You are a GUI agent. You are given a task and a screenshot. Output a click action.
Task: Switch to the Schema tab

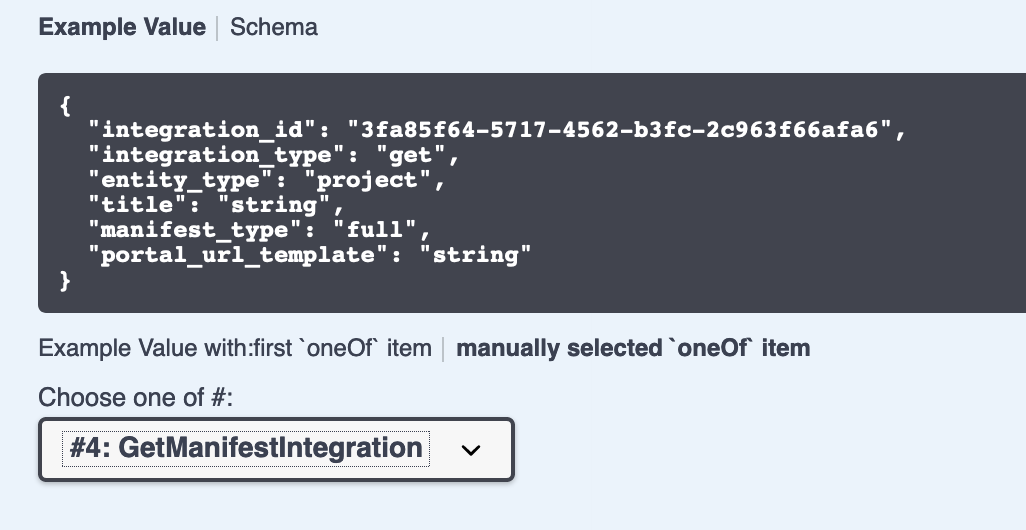coord(274,27)
